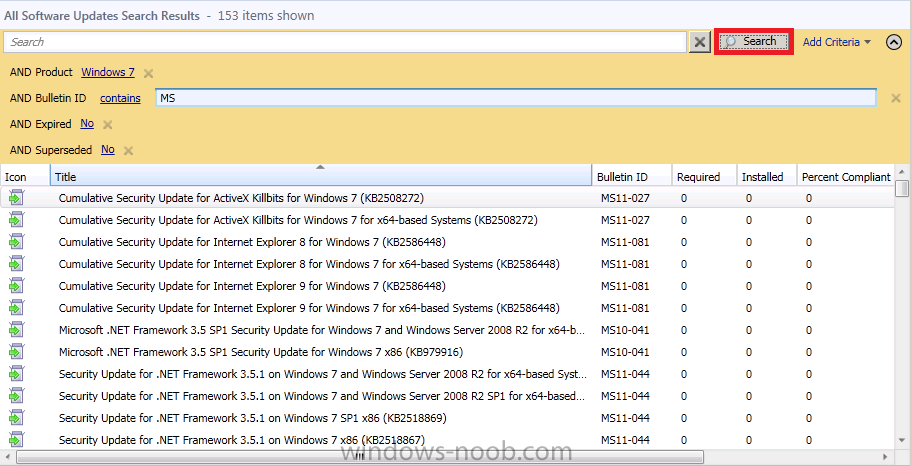Click update icon for ActiveX Killbits x64-based row
This screenshot has width=912, height=466.
(x=16, y=220)
